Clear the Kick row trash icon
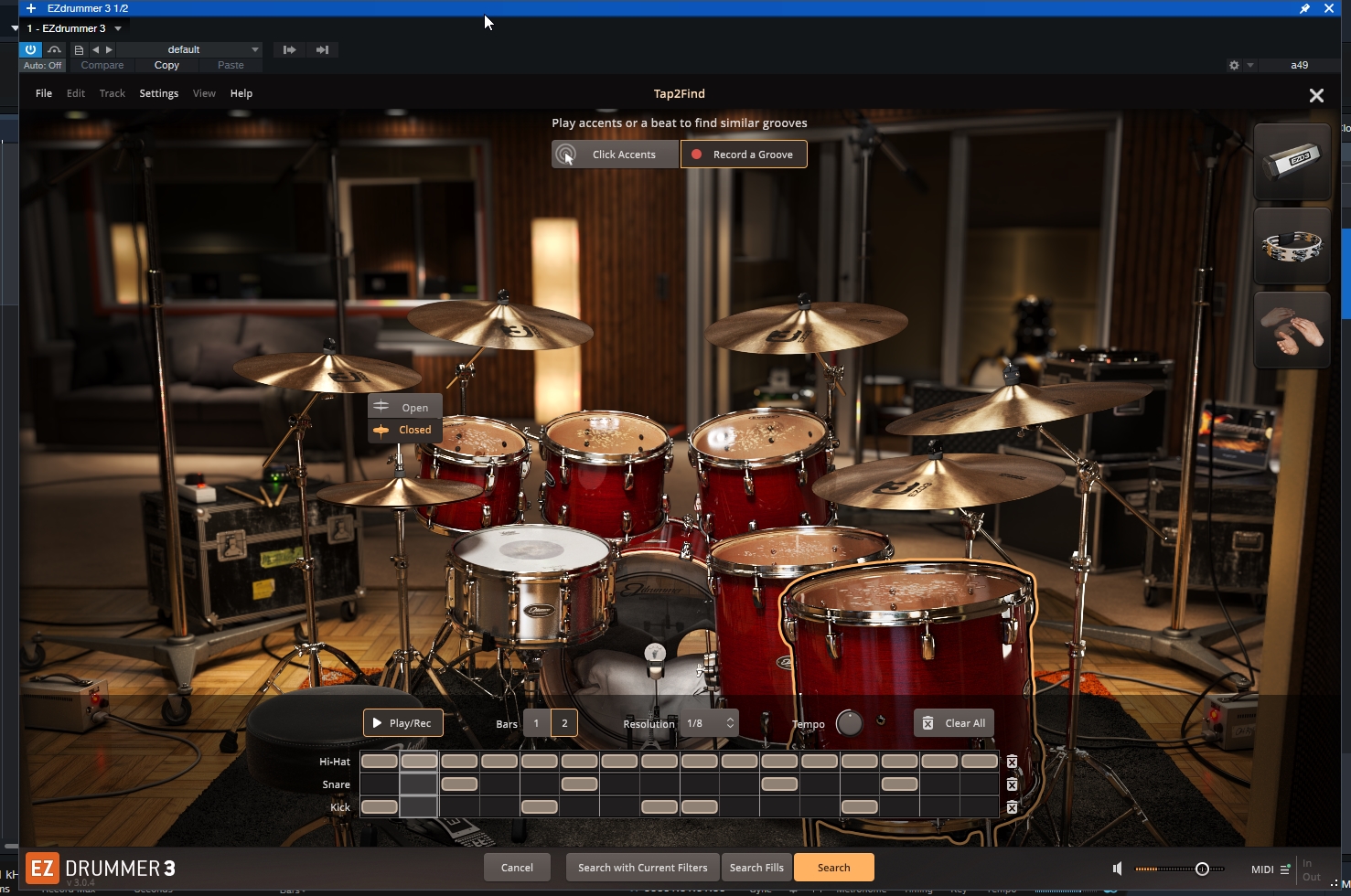Viewport: 1351px width, 896px height. point(1012,807)
